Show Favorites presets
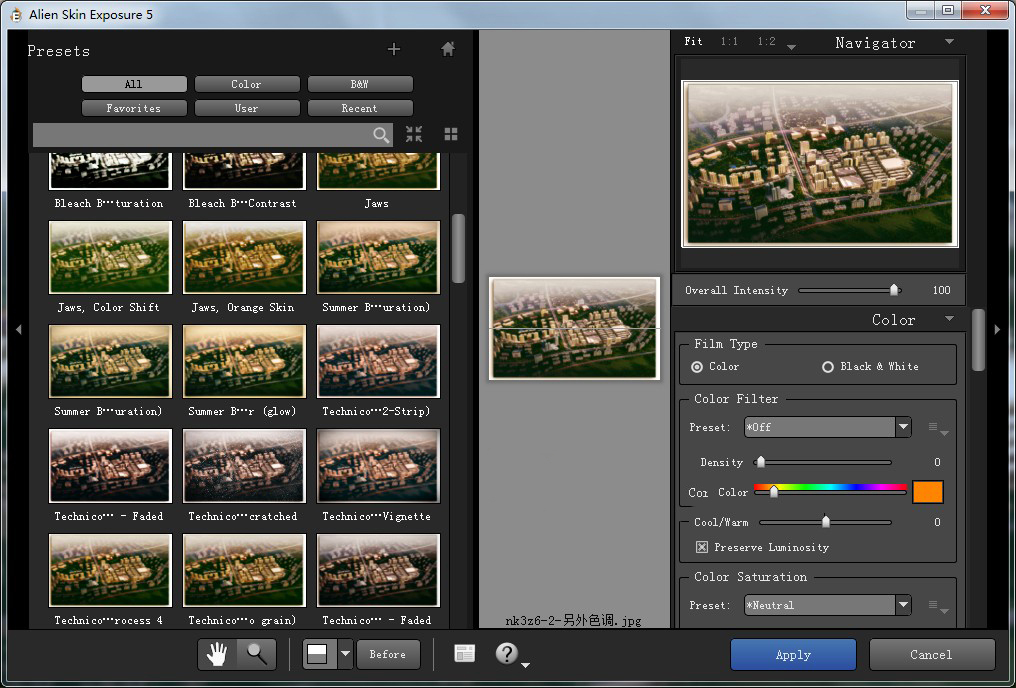This screenshot has width=1016, height=688. (134, 108)
